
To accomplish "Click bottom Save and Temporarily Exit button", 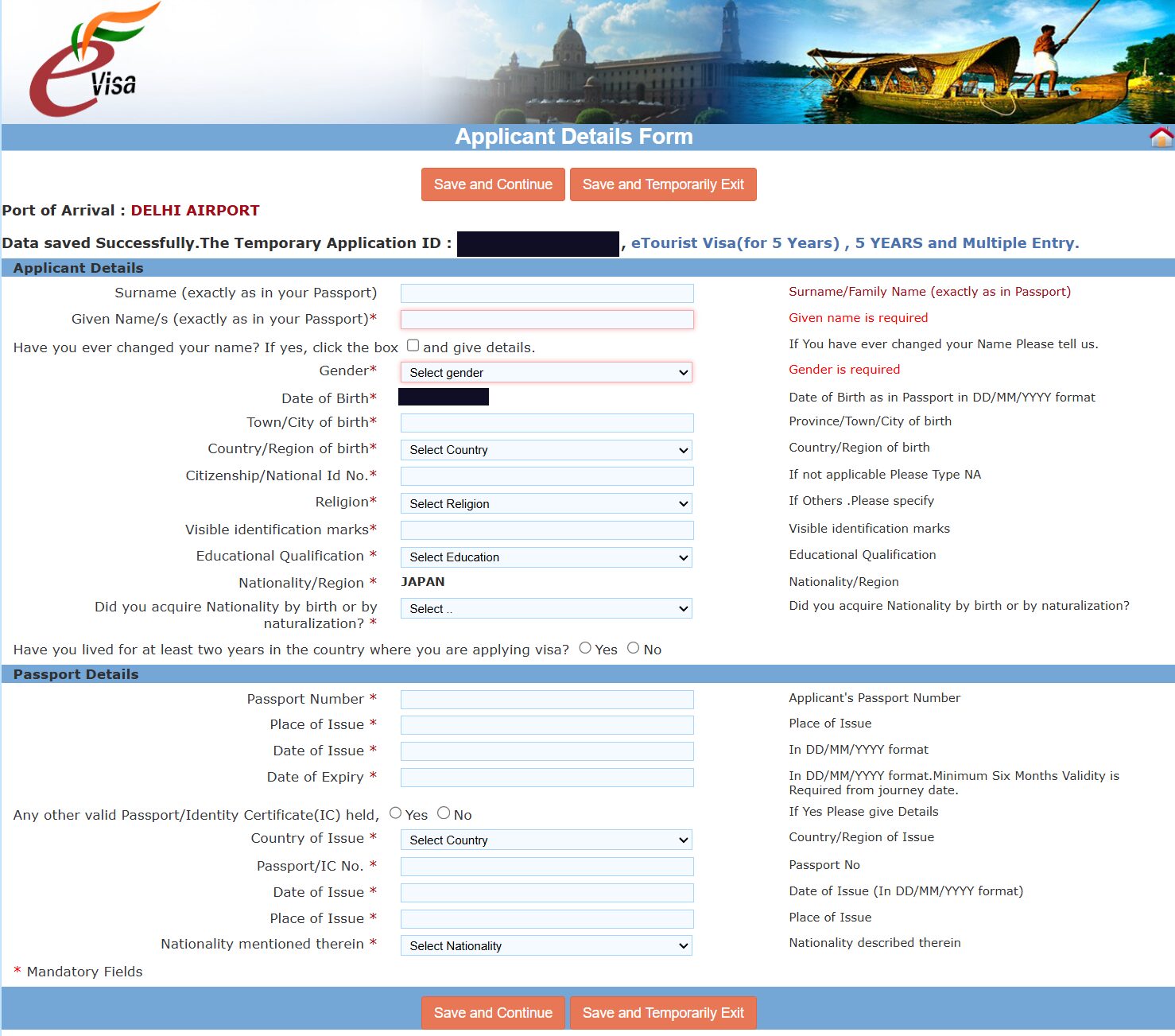I will click(663, 1013).
